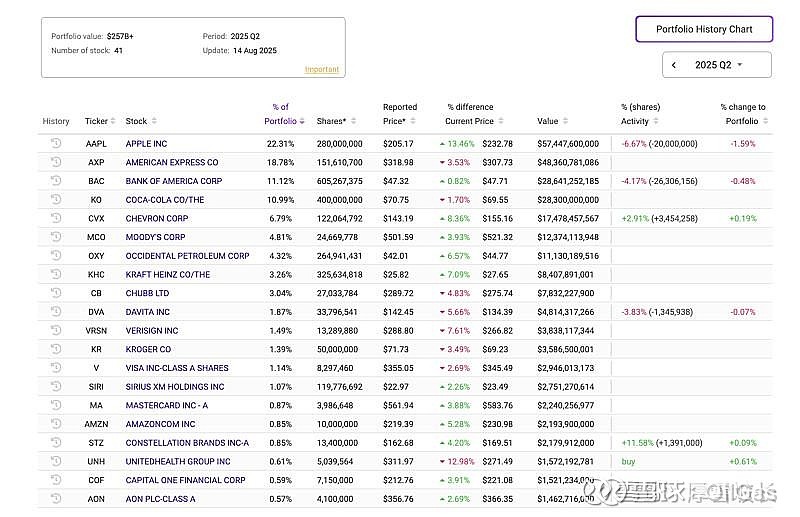Open the AMAZONCOM INC stock link

pyautogui.click(x=161, y=424)
